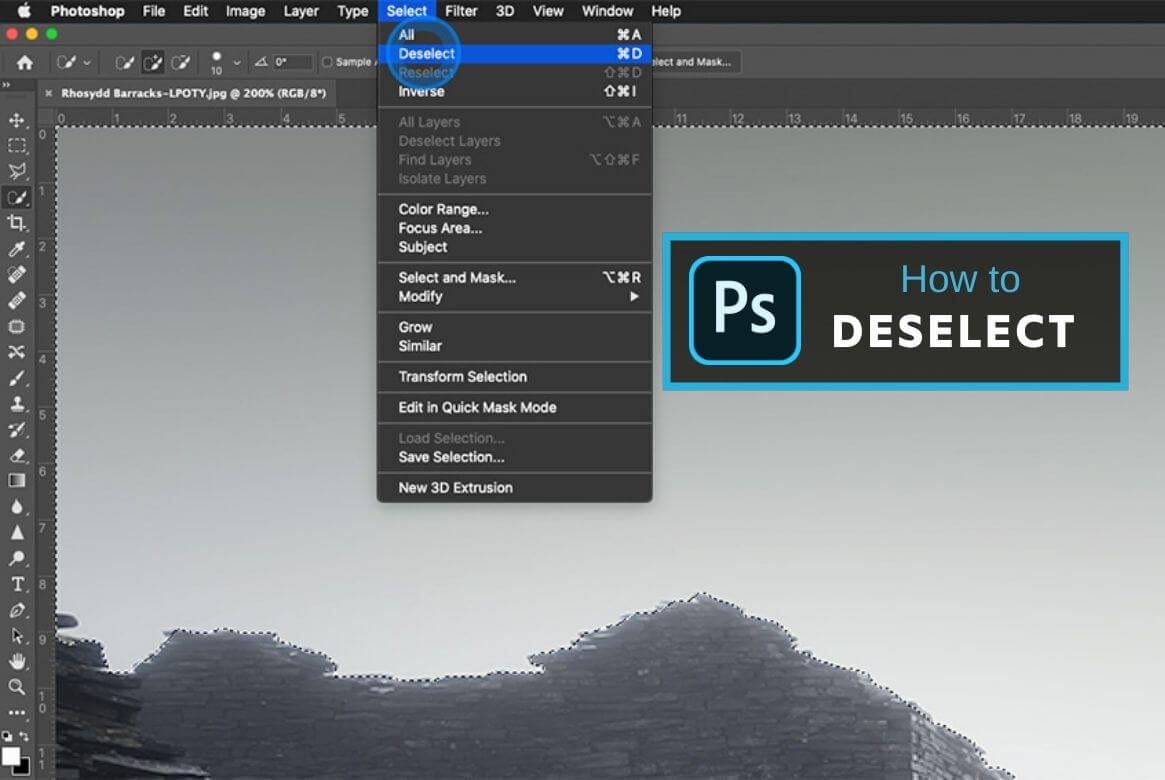Viewport: 1165px width, 780px height.
Task: Close the Rhosydd Barracks-LPOTY.jpg tab
Action: coord(48,94)
